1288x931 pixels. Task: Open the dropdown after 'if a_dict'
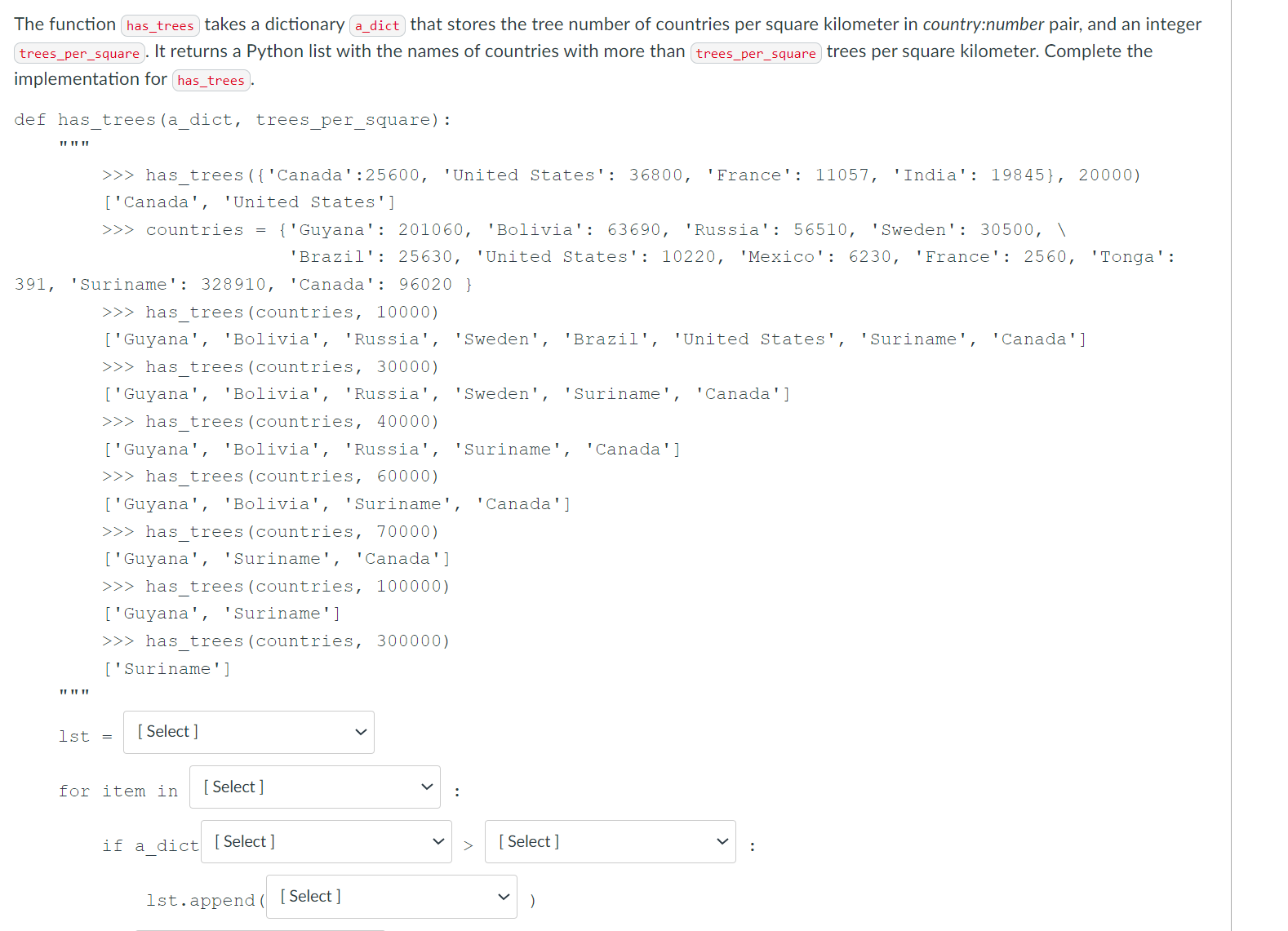click(326, 841)
